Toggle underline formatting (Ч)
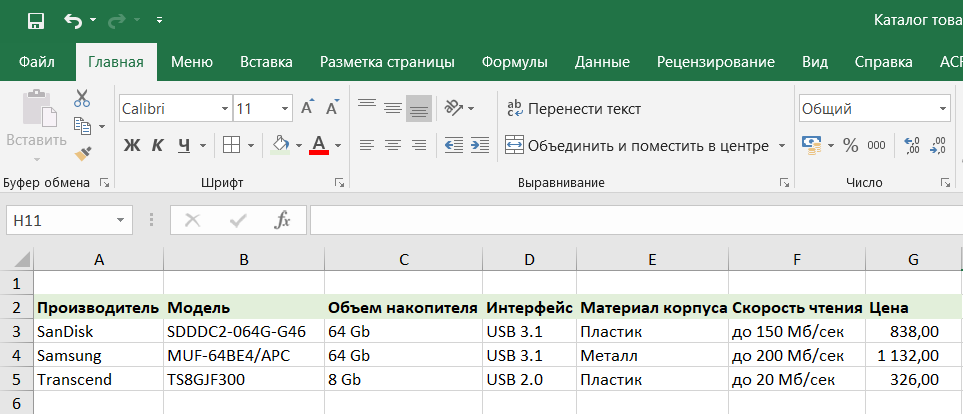Screen dimensions: 963x414 pos(184,146)
